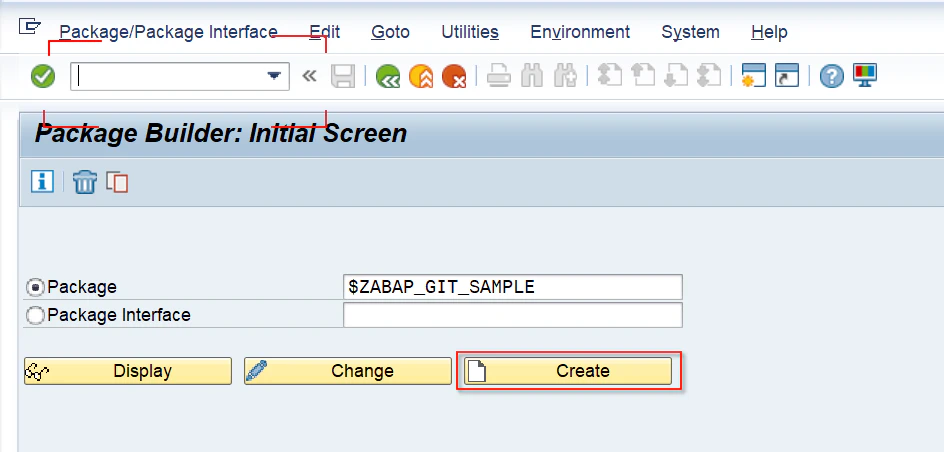
Task: Click the yellow Exit icon
Action: click(421, 76)
